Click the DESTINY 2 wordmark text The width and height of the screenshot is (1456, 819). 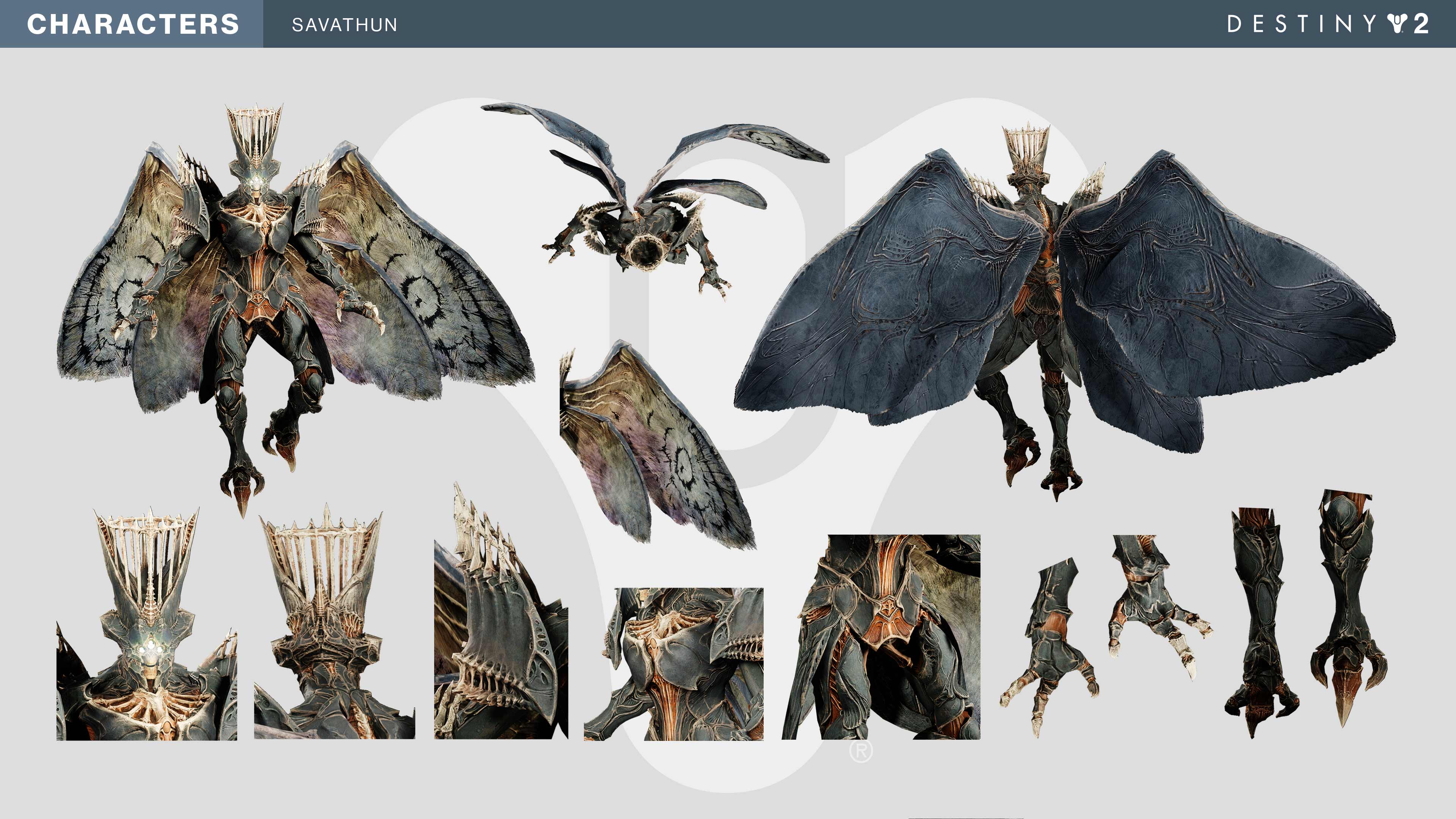tap(1302, 24)
